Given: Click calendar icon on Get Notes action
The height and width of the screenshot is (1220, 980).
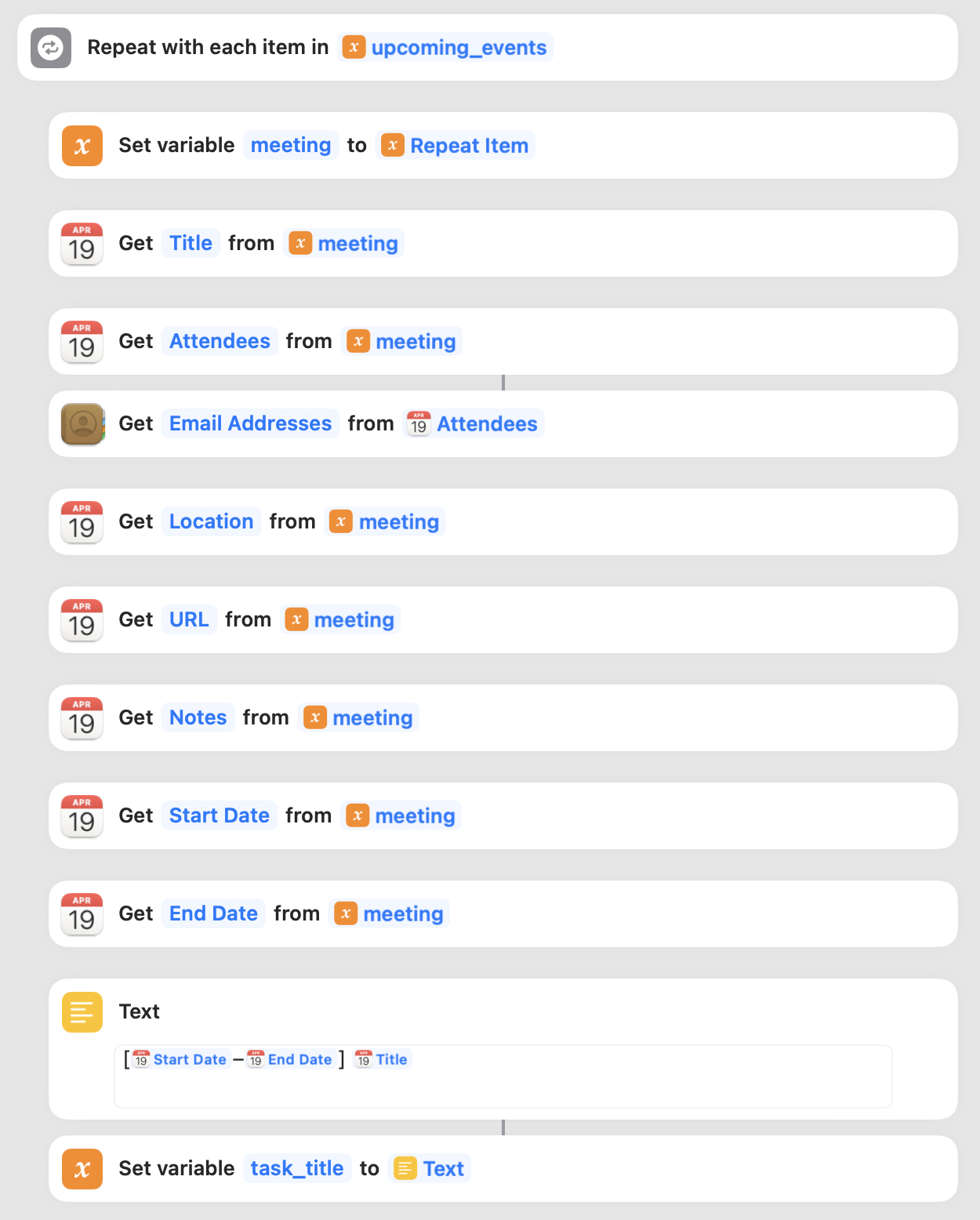Looking at the screenshot, I should (x=82, y=718).
